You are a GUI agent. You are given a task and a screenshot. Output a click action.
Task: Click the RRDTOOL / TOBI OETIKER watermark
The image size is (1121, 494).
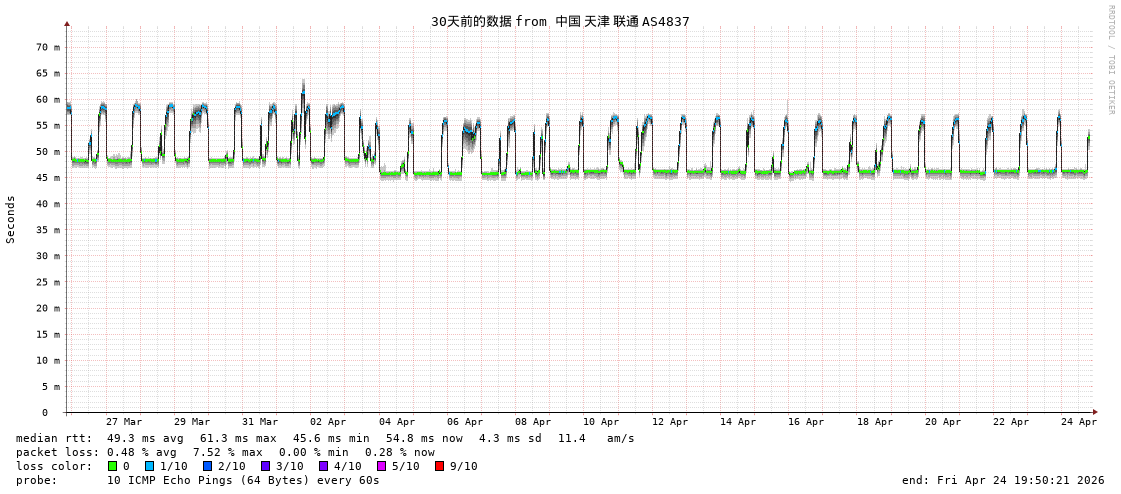[x=1110, y=60]
